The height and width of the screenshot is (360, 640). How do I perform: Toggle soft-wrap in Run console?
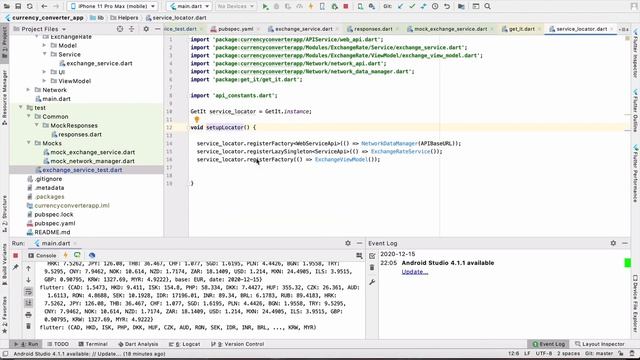point(28,291)
